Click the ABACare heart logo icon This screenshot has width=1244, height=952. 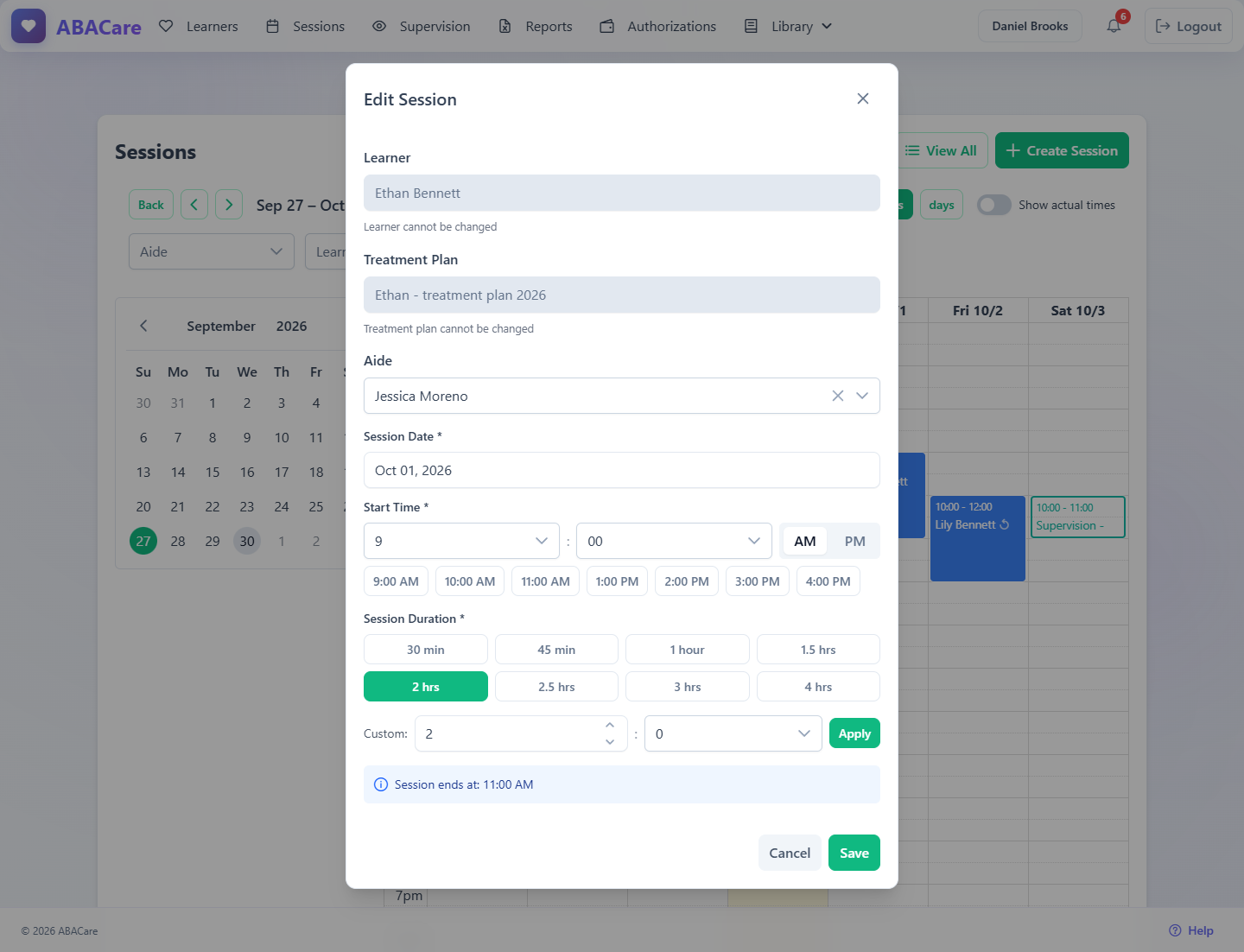pyautogui.click(x=29, y=26)
